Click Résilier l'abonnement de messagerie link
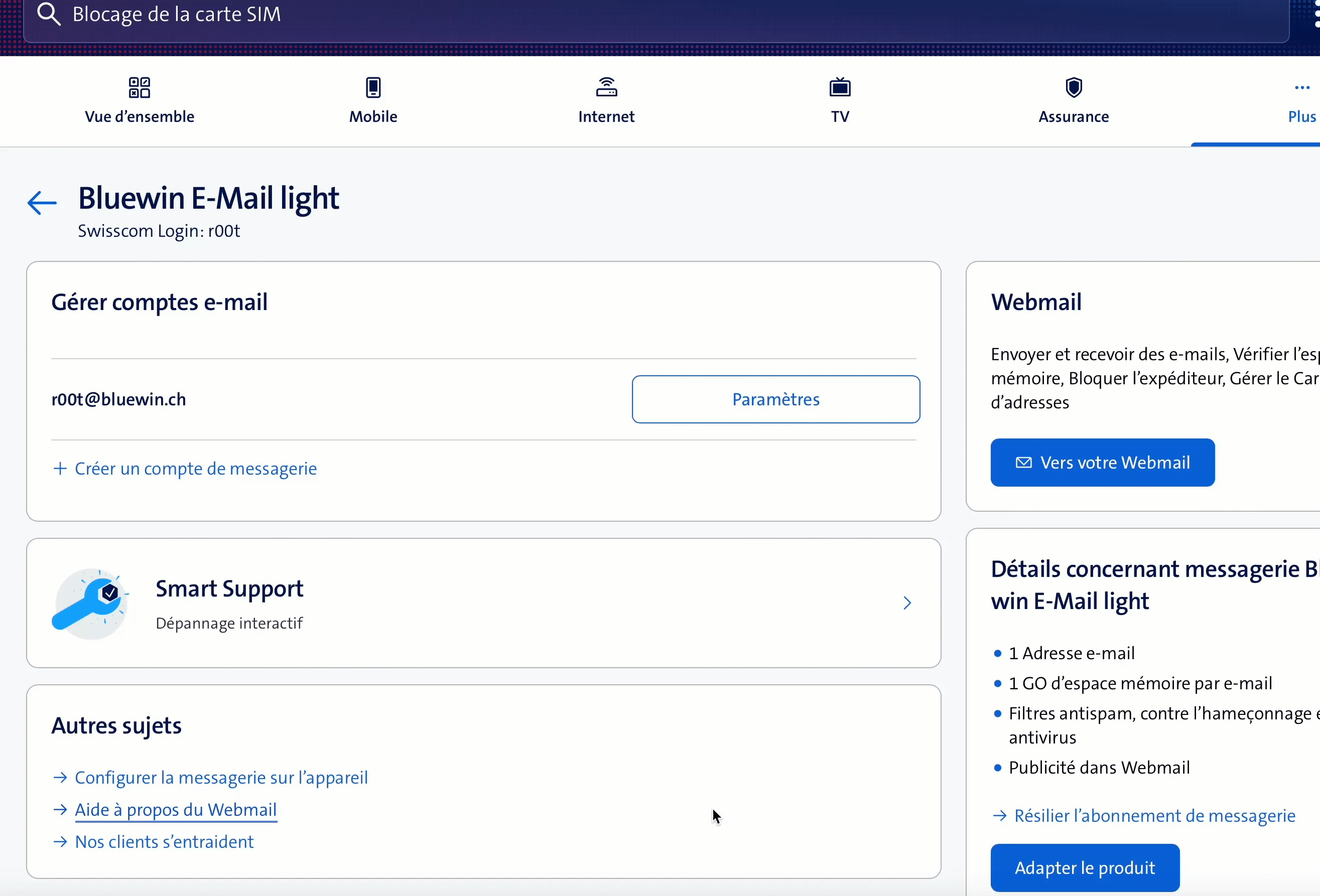 (1154, 815)
